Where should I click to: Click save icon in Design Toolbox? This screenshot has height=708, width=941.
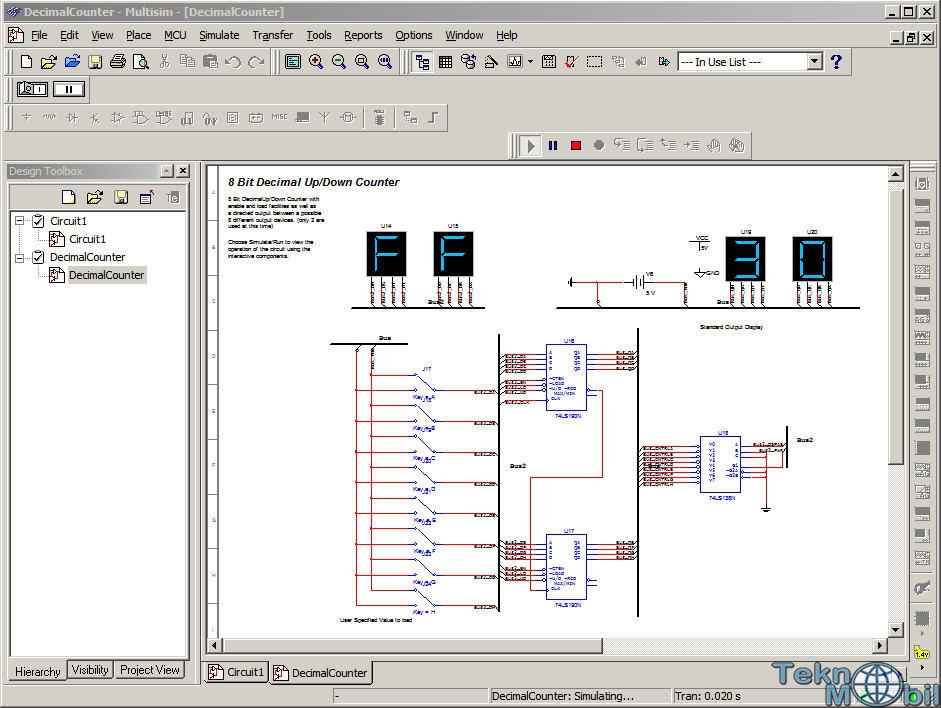coord(121,197)
